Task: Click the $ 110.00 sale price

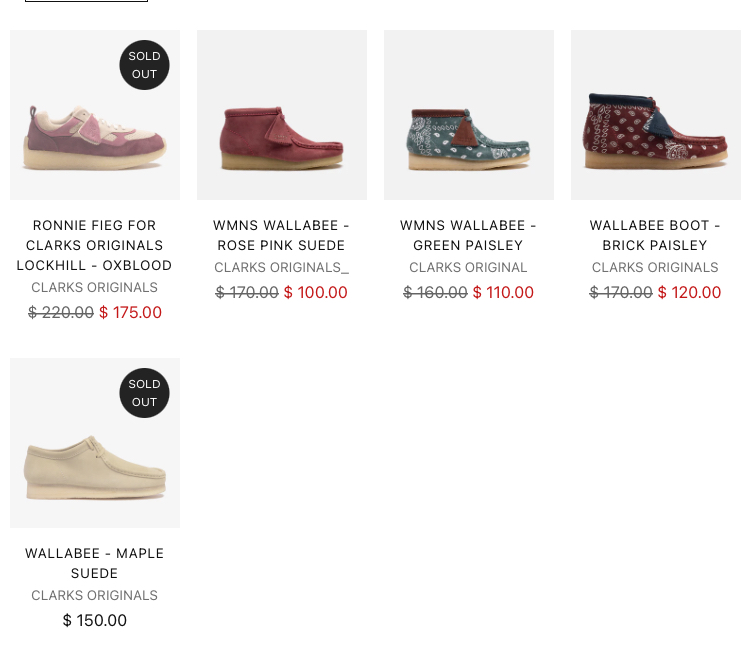Action: point(503,292)
